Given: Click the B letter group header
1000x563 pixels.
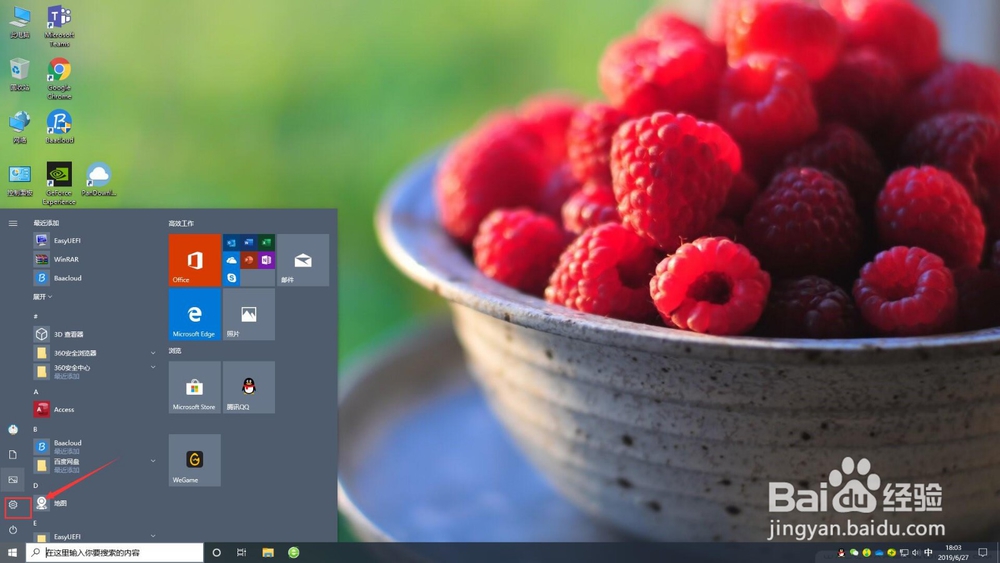Looking at the screenshot, I should 36,429.
